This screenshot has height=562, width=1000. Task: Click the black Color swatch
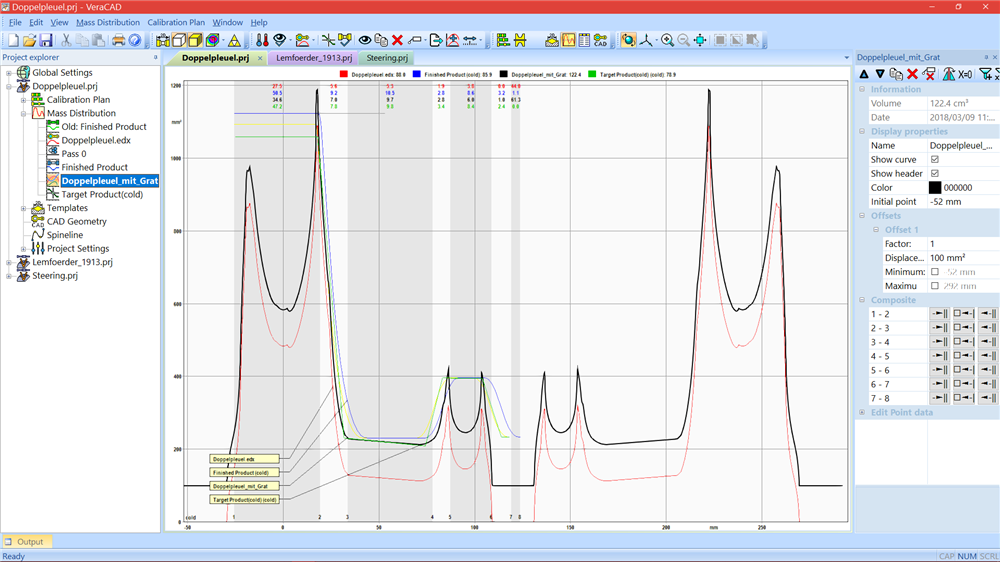point(935,188)
